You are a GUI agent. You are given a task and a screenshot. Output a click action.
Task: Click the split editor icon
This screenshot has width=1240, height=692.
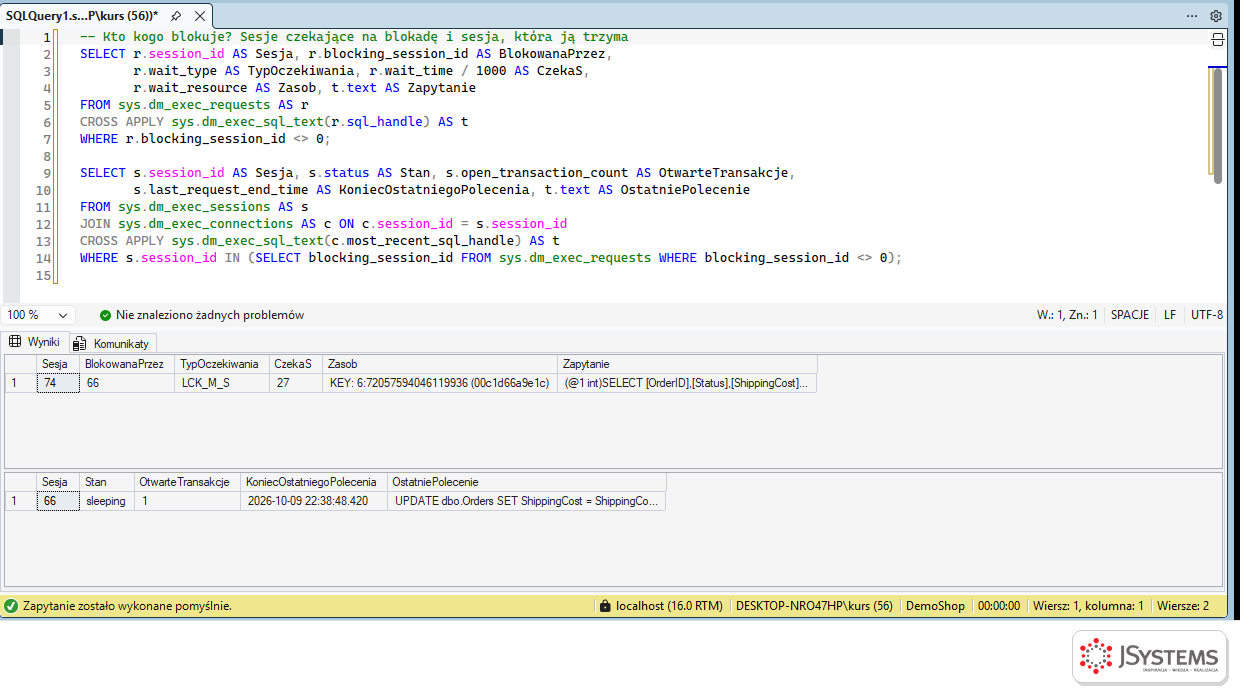pyautogui.click(x=1217, y=40)
